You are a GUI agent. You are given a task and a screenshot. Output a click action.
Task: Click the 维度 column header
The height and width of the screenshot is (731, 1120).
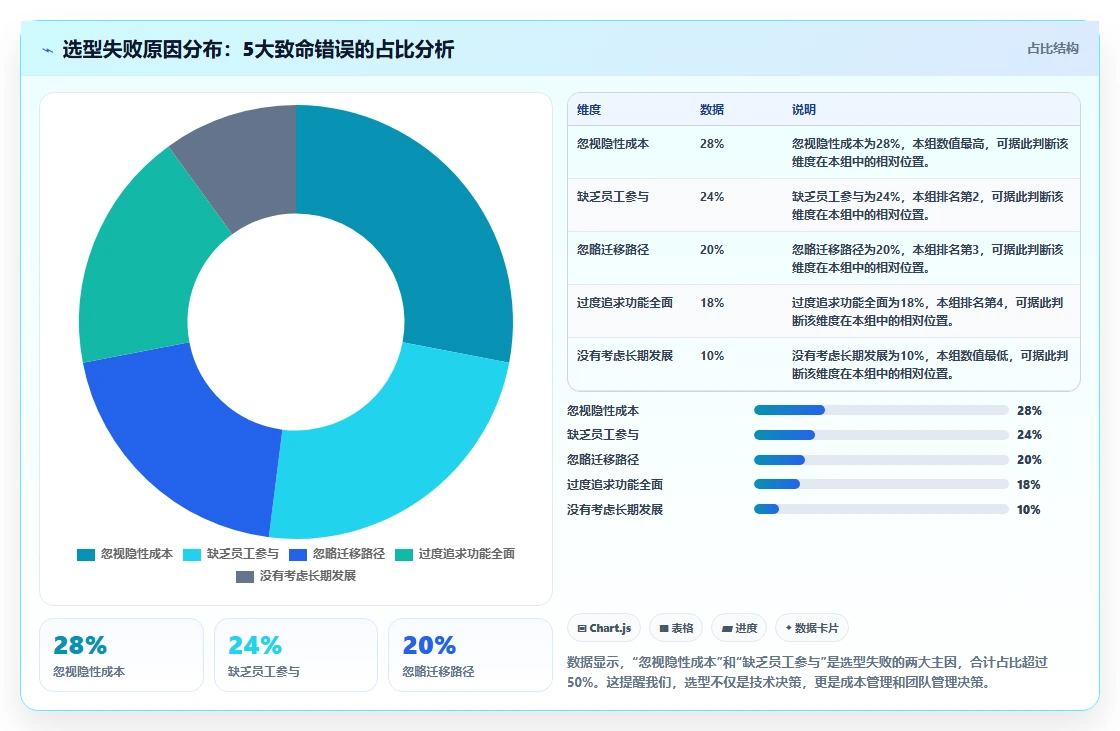pyautogui.click(x=589, y=110)
